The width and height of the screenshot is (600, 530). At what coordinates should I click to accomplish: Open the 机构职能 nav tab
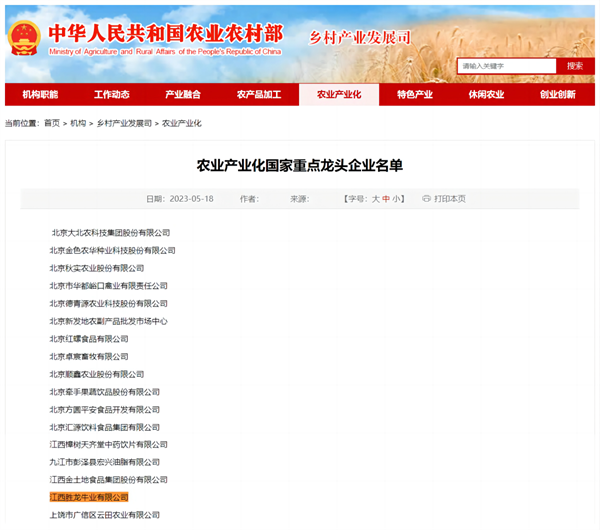pyautogui.click(x=40, y=95)
